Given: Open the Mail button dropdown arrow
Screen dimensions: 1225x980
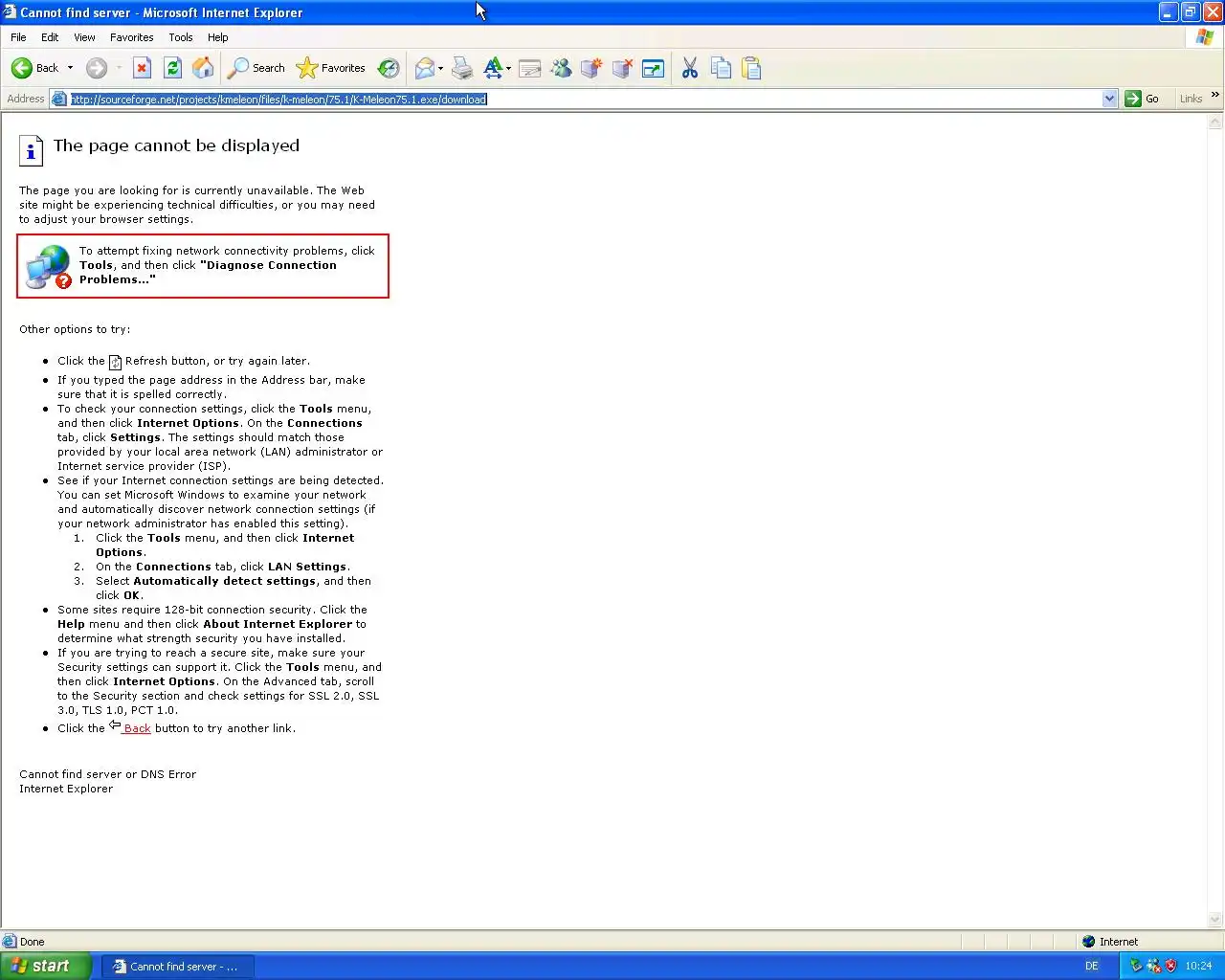Looking at the screenshot, I should point(440,68).
